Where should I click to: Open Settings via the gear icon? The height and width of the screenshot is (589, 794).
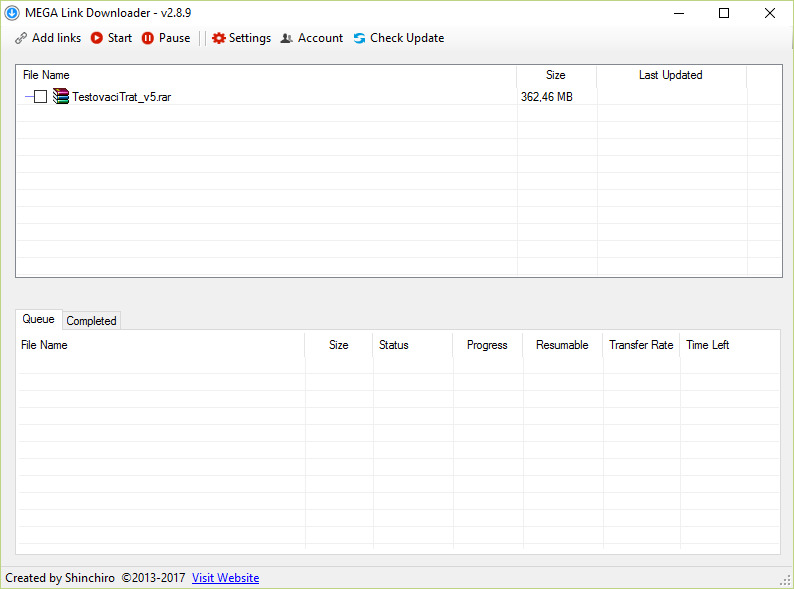click(218, 38)
